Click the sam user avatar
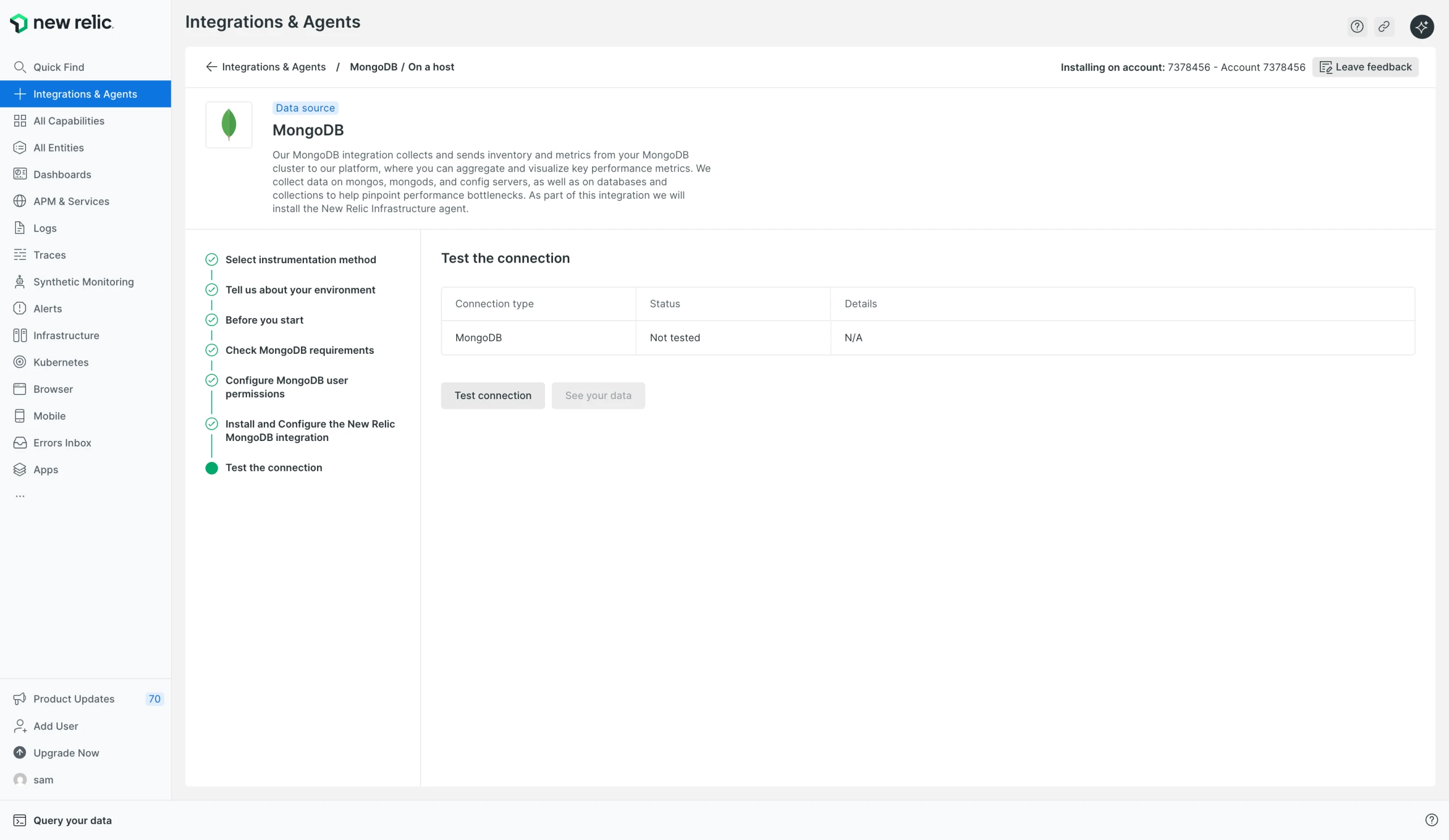This screenshot has height=840, width=1449. pos(20,780)
